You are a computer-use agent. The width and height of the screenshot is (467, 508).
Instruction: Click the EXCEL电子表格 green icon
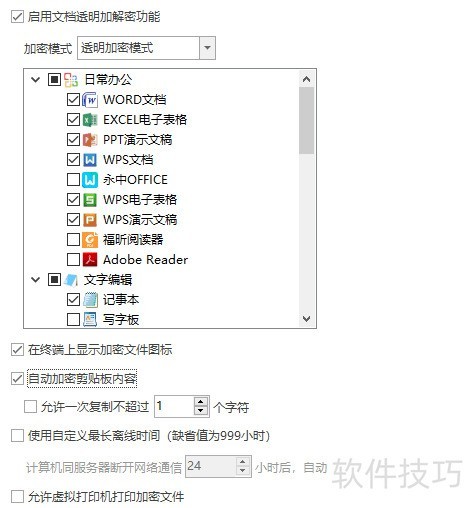90,120
